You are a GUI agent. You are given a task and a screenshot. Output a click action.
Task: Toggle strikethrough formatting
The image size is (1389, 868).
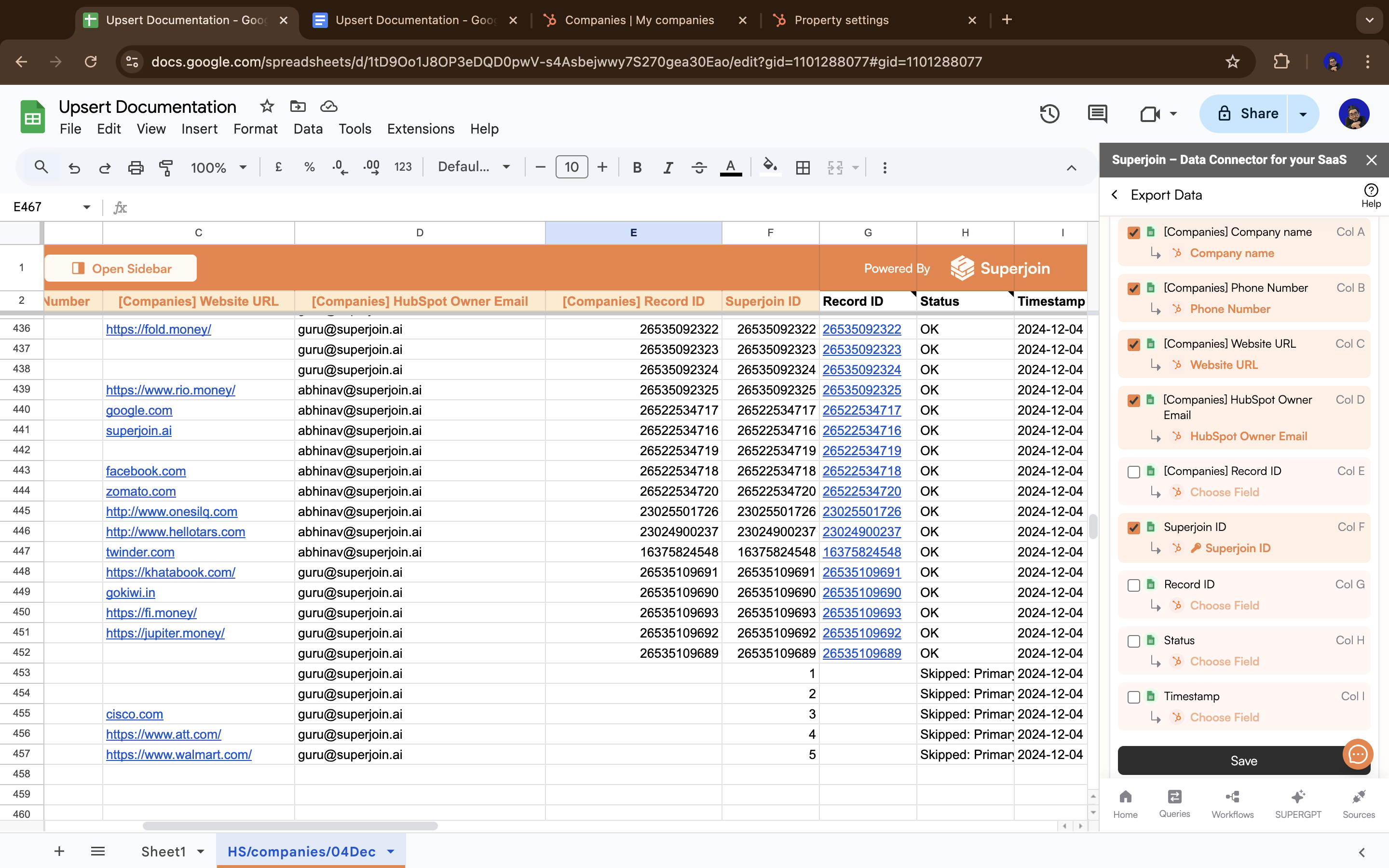coord(698,168)
